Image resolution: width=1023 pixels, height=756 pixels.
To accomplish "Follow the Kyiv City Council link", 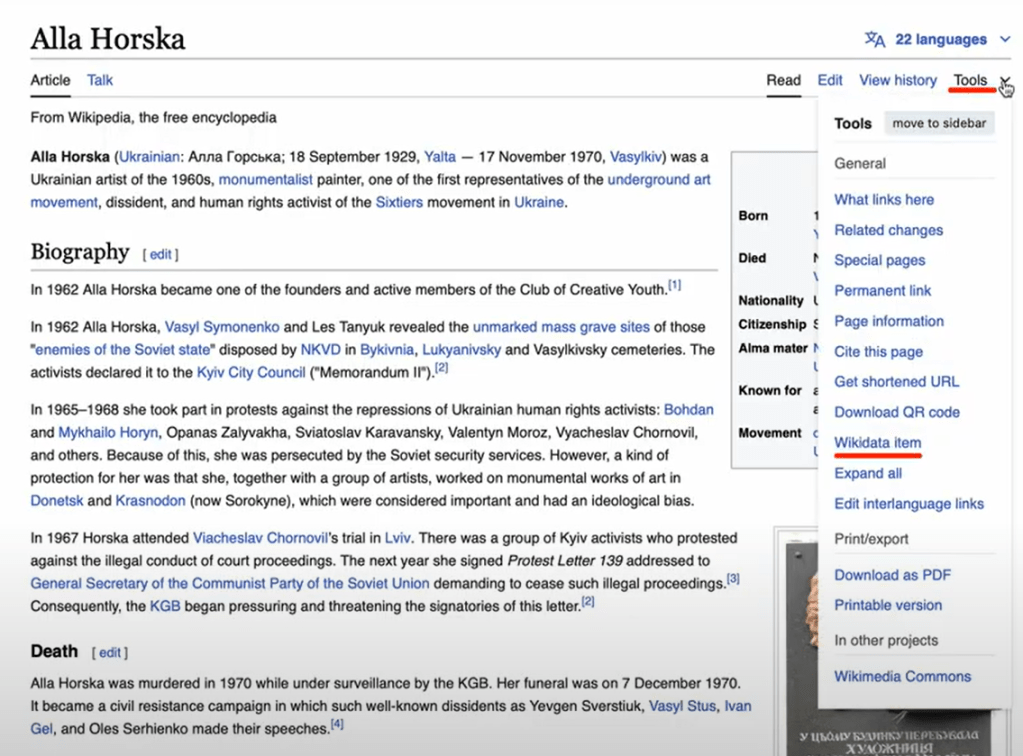I will 251,373.
